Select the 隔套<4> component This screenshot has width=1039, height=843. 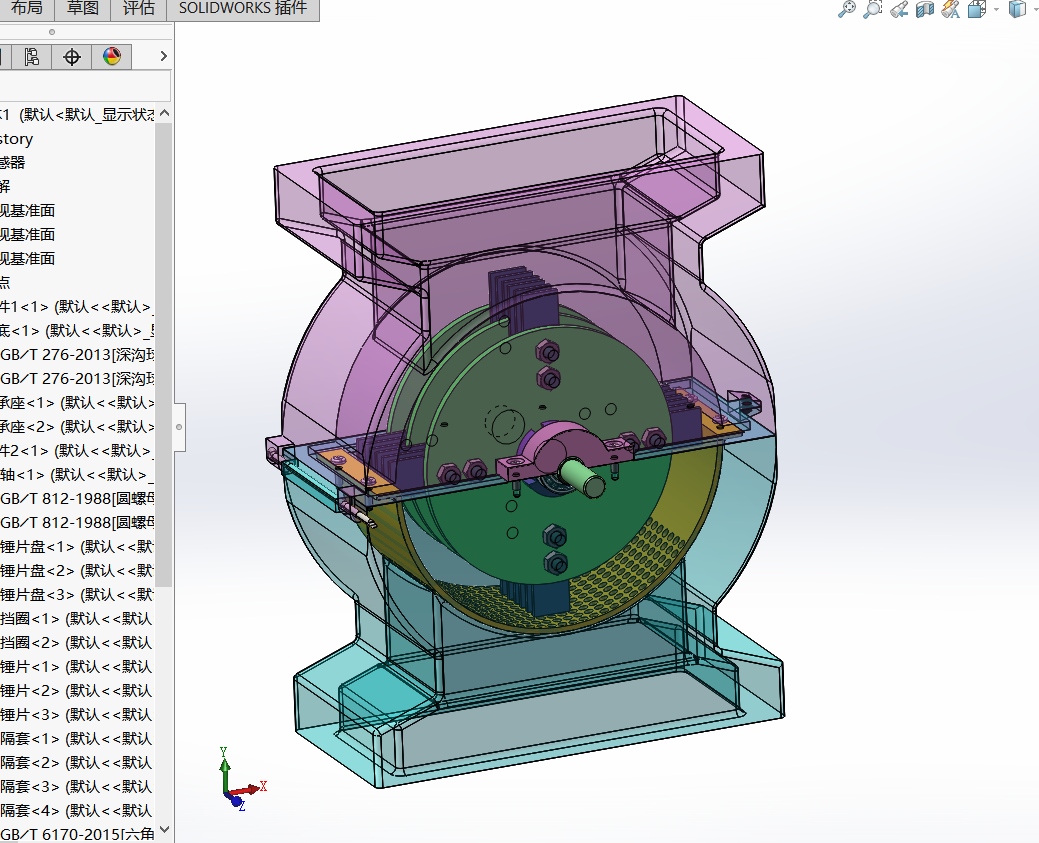pyautogui.click(x=77, y=811)
